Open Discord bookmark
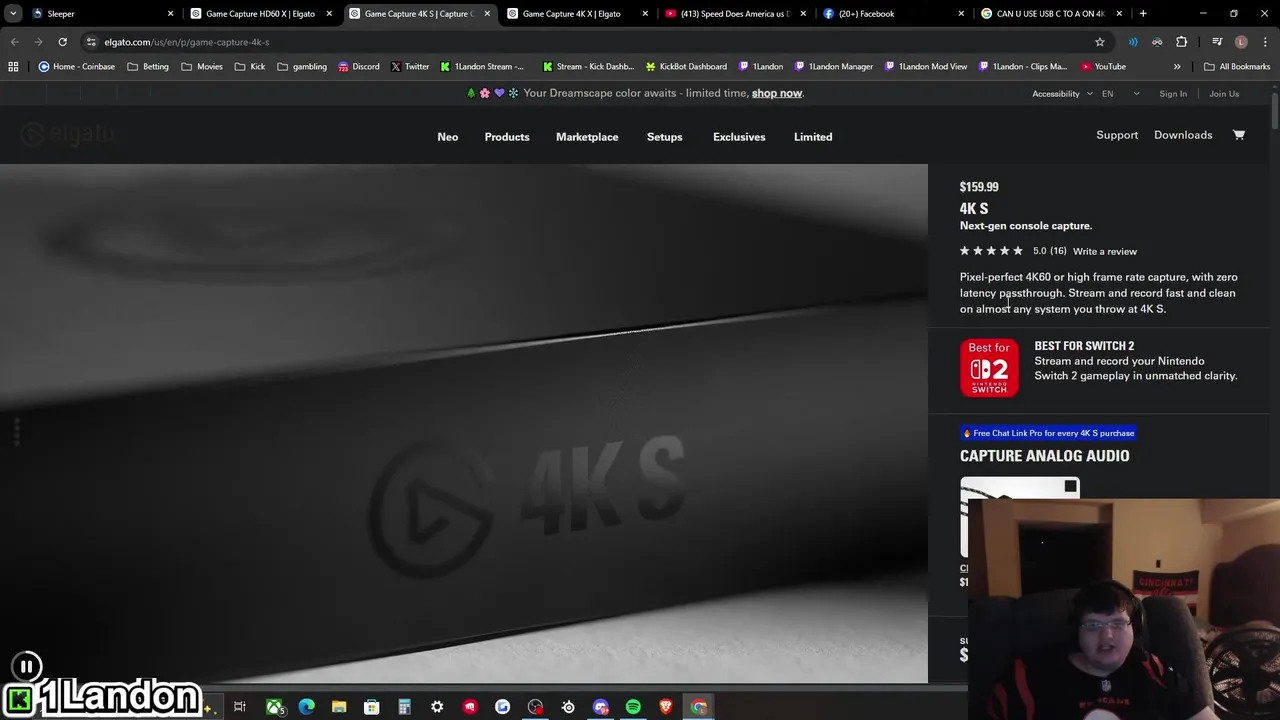The image size is (1280, 720). (x=358, y=67)
